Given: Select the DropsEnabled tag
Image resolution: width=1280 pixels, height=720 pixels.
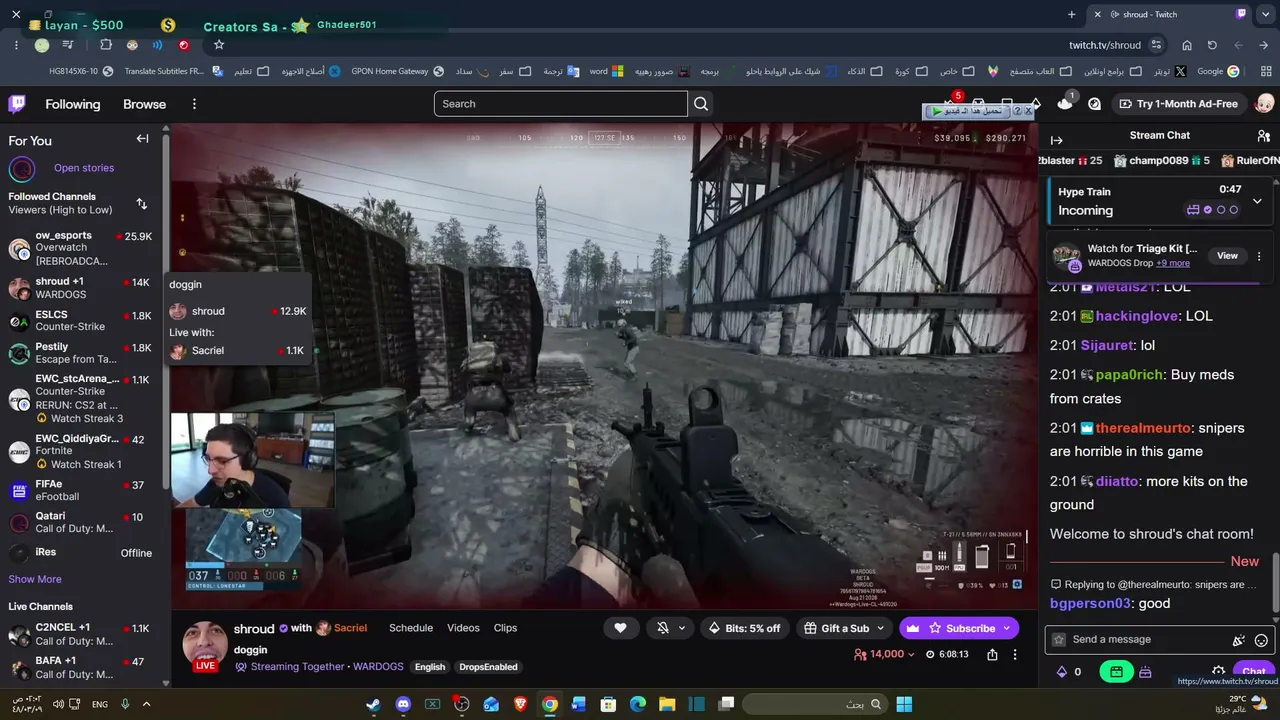Looking at the screenshot, I should coord(488,667).
